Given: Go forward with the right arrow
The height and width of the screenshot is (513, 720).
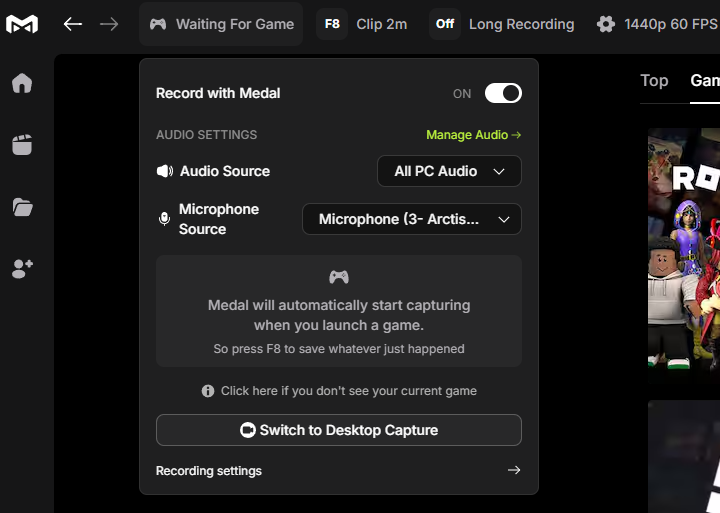Looking at the screenshot, I should pos(109,24).
